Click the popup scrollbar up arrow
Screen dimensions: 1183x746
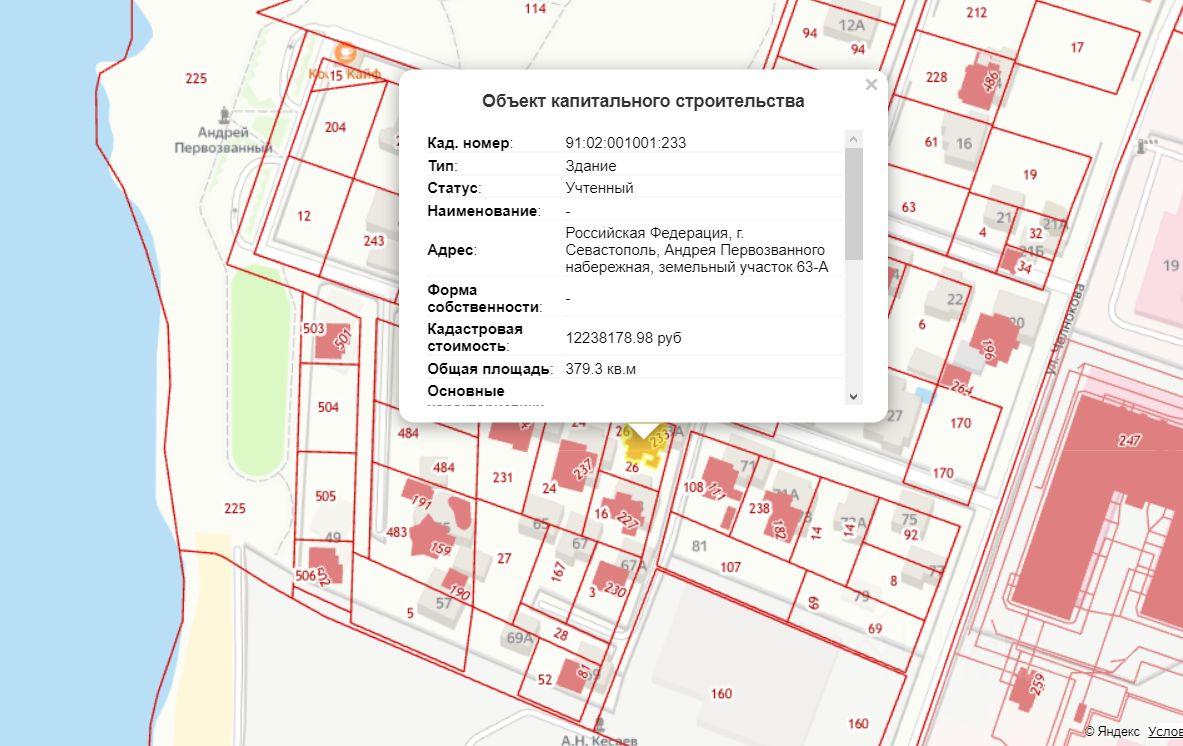point(853,139)
